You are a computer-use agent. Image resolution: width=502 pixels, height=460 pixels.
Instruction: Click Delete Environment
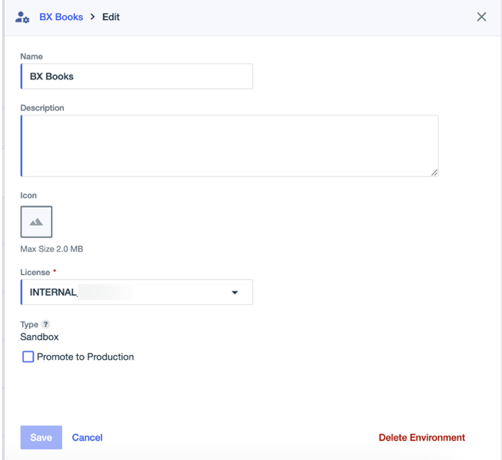[422, 437]
